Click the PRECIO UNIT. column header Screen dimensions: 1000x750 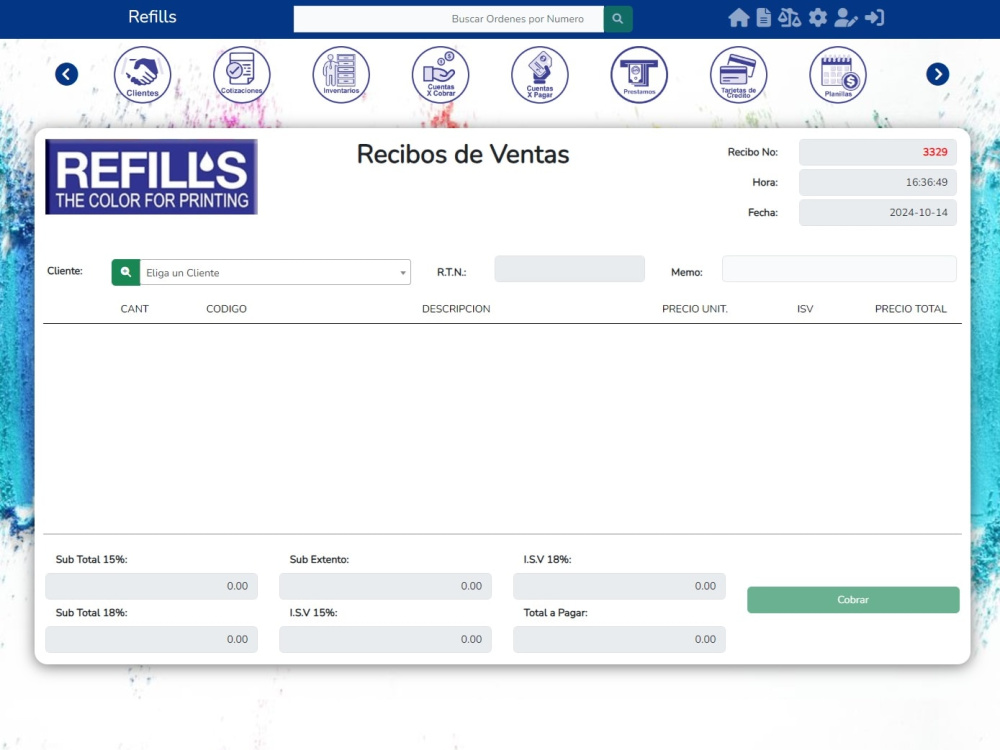[695, 309]
